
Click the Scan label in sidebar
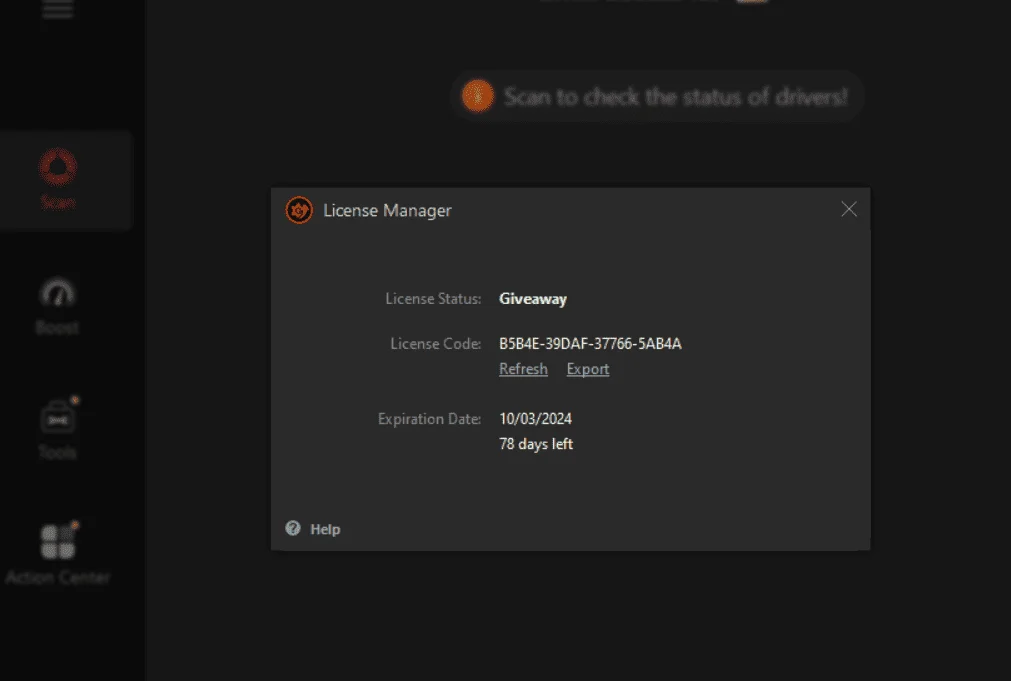coord(58,202)
